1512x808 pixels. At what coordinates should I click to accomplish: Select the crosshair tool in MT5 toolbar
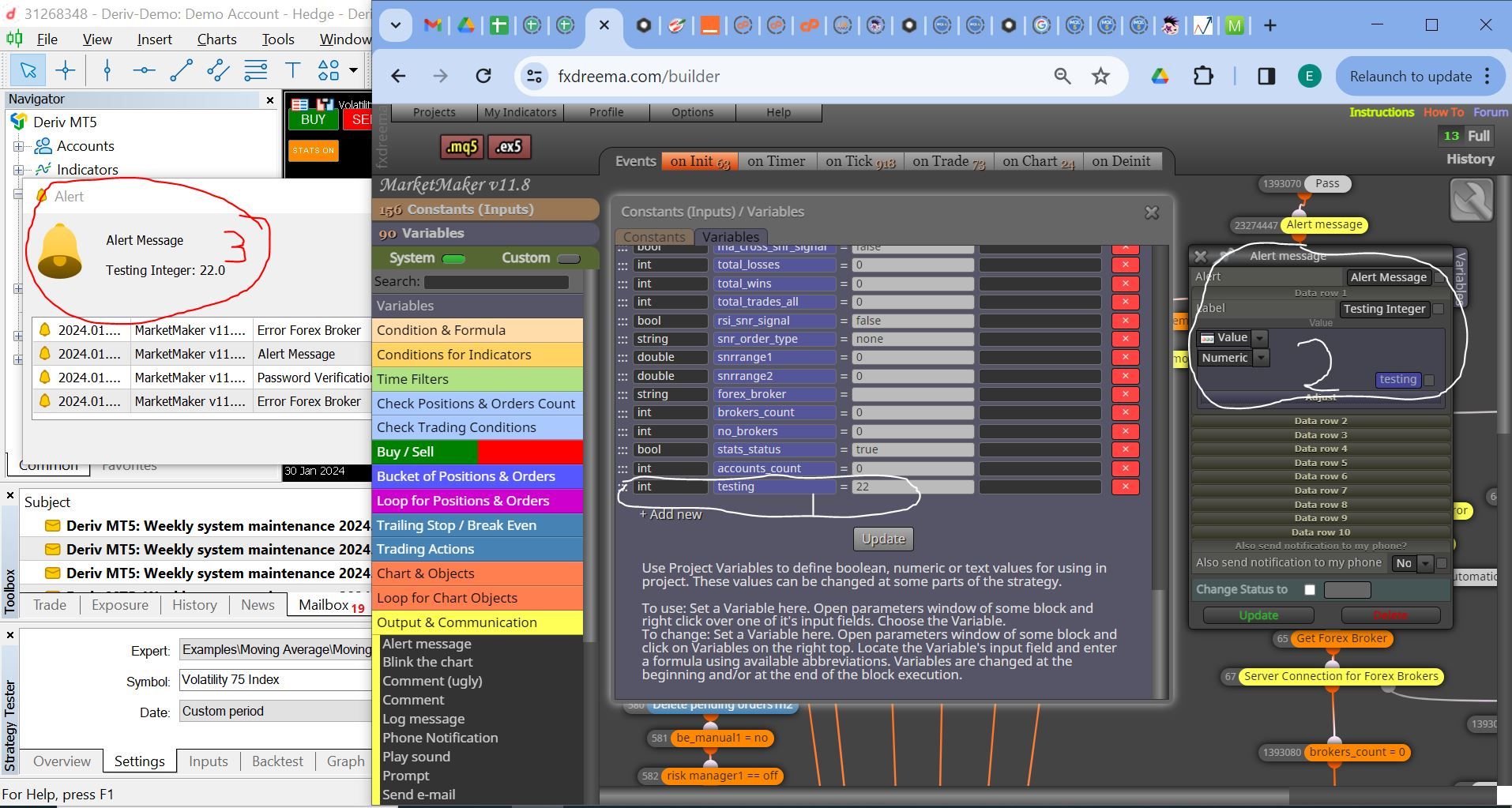pos(66,70)
